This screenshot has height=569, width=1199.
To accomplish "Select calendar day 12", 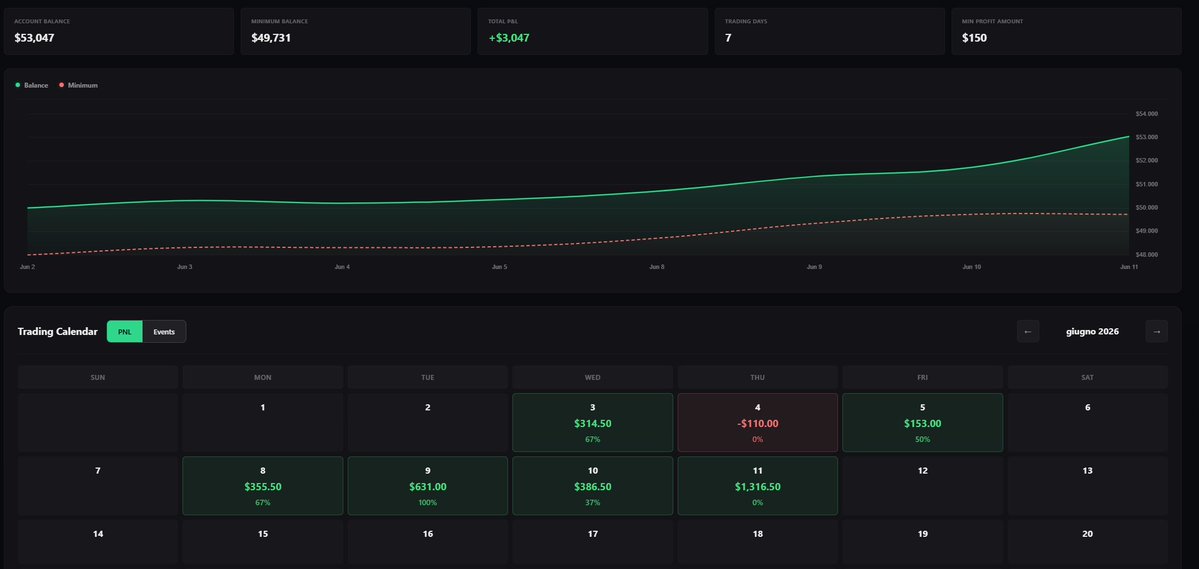I will coord(922,486).
